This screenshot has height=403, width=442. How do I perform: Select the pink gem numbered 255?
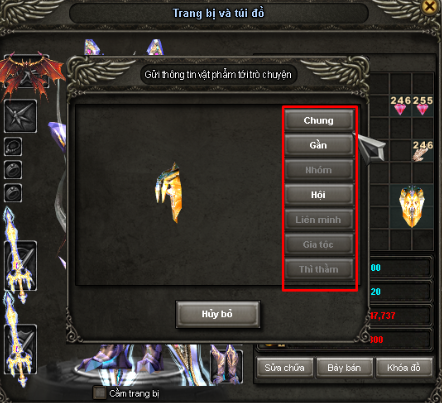pos(423,105)
